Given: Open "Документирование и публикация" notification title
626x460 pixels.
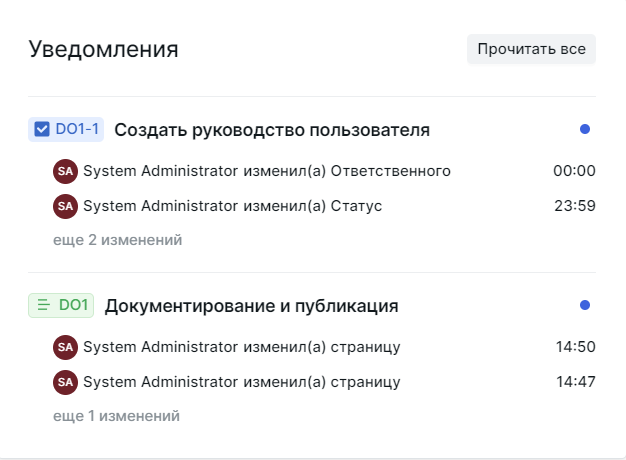Looking at the screenshot, I should coord(251,306).
